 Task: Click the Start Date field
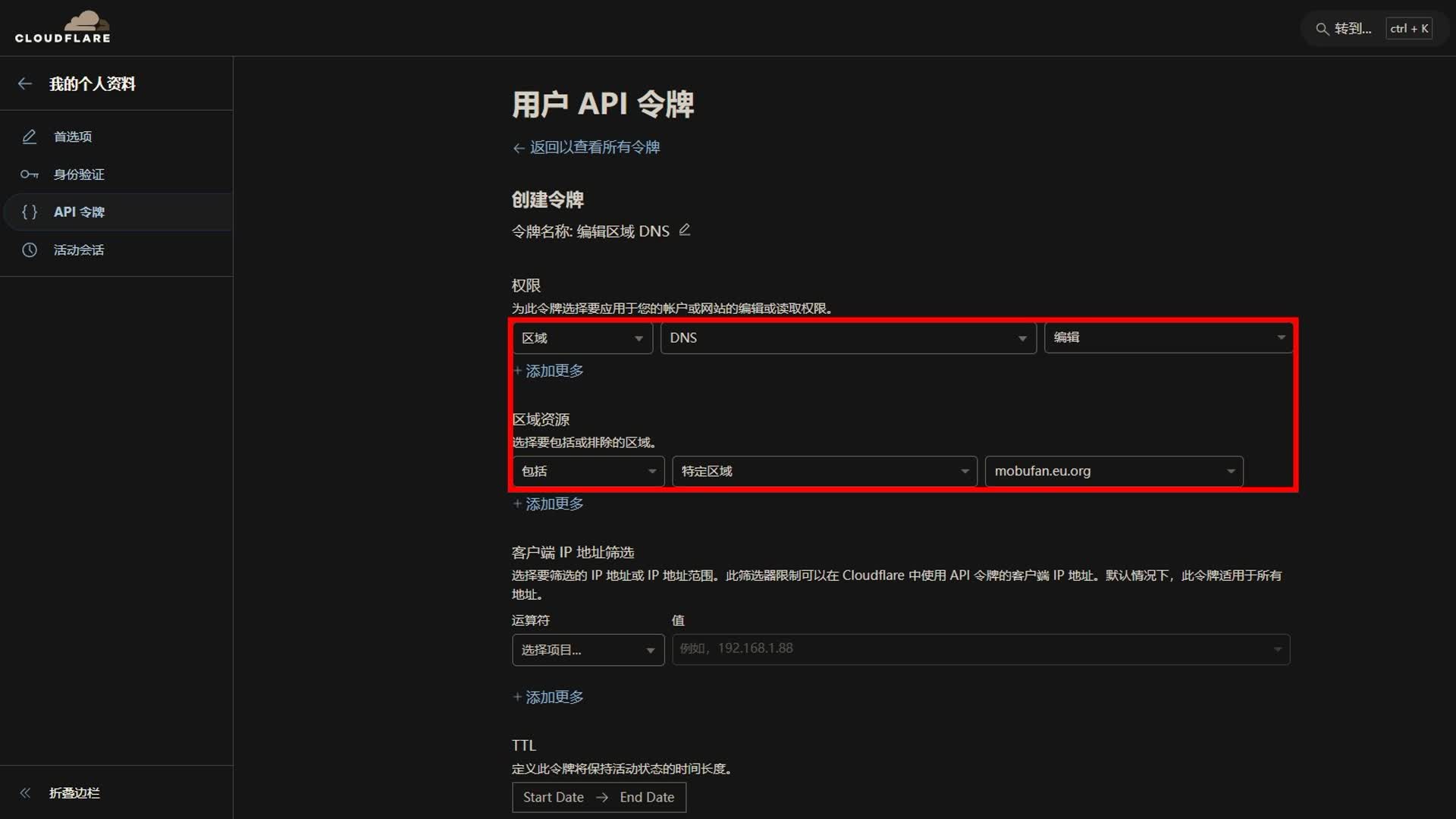554,798
